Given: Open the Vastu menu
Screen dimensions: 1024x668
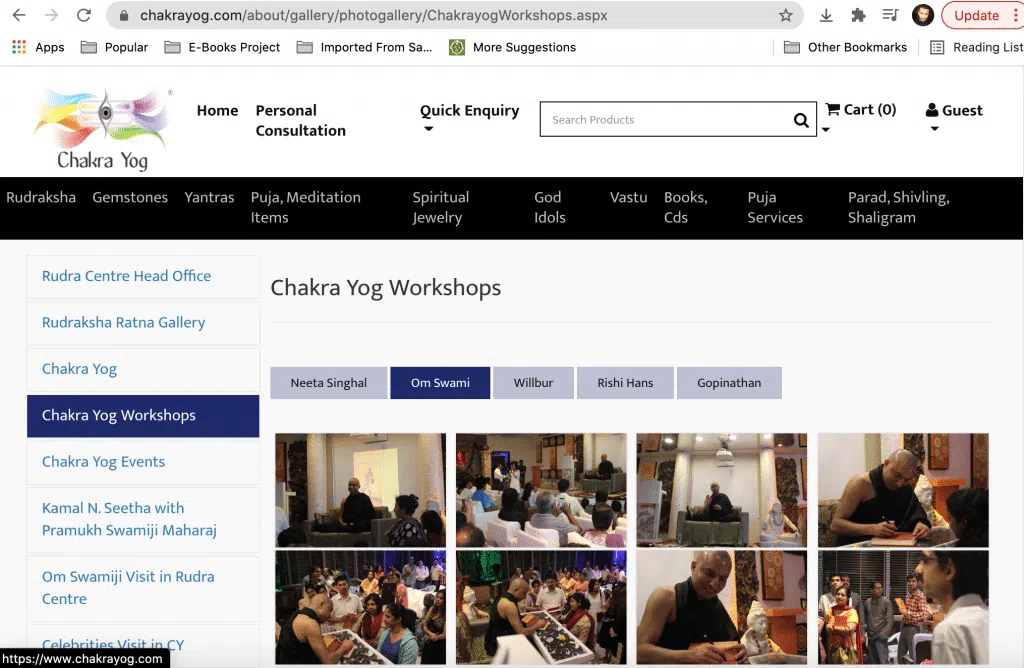Looking at the screenshot, I should click(x=628, y=197).
